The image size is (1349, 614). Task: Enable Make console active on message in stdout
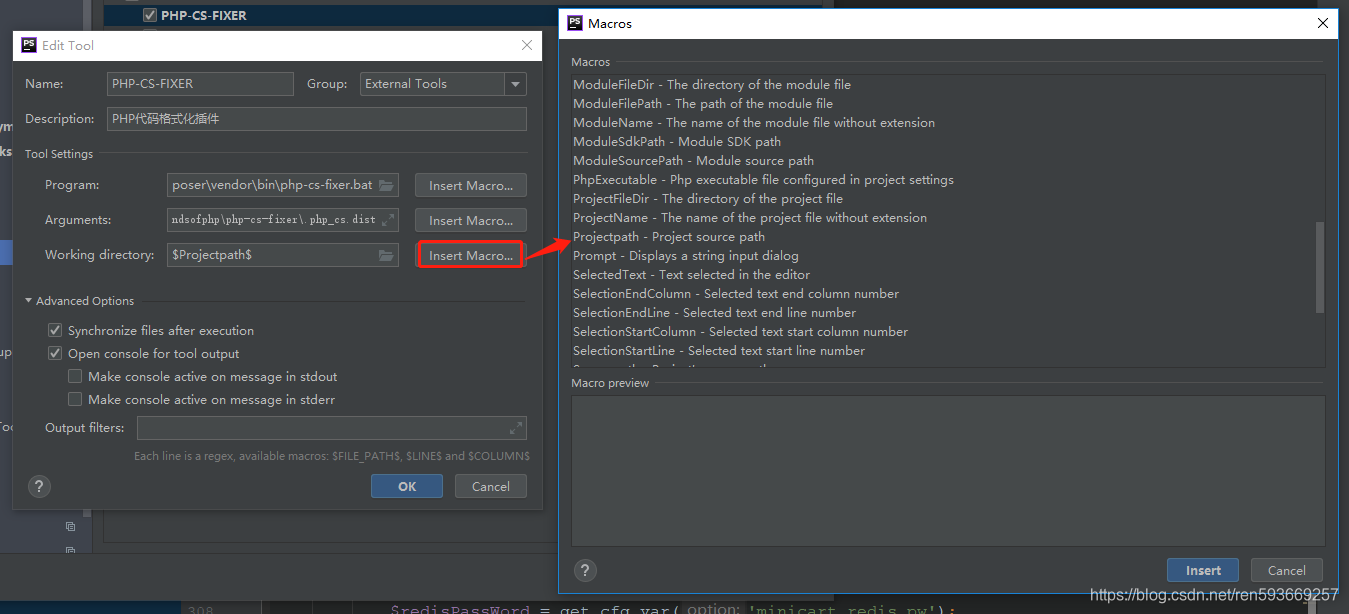pyautogui.click(x=75, y=375)
